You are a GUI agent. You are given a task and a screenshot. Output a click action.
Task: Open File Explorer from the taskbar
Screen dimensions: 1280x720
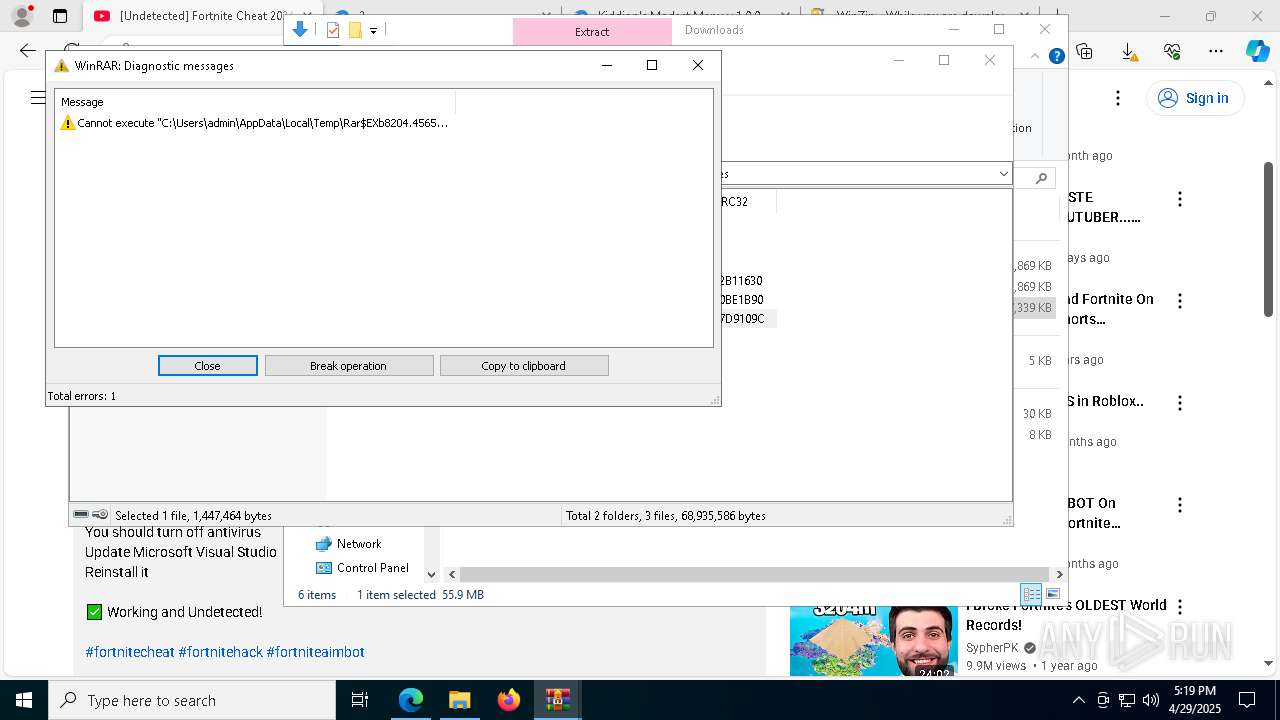[x=459, y=700]
